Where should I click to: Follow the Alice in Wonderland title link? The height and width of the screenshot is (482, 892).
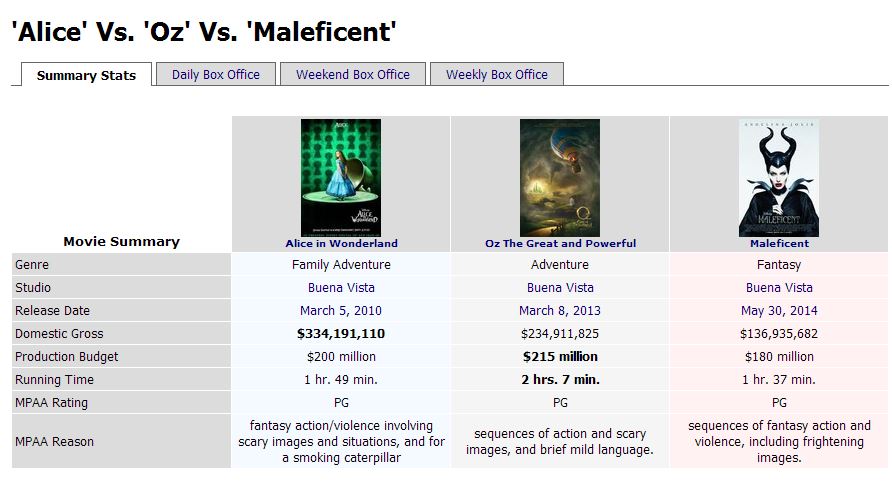(x=341, y=243)
